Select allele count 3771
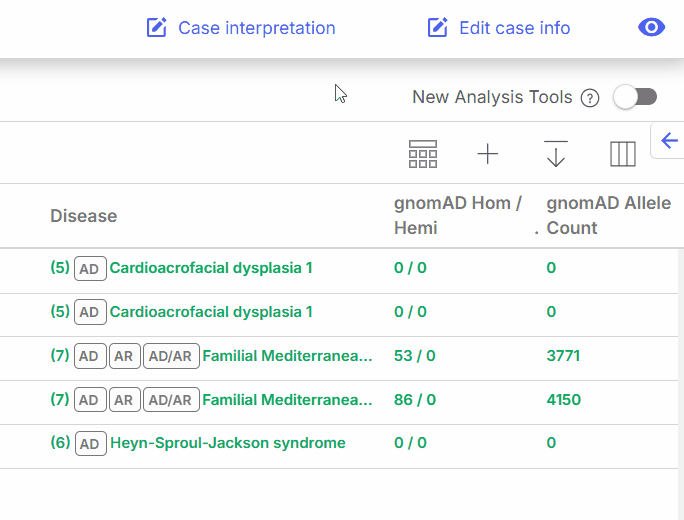The width and height of the screenshot is (684, 520). 563,356
